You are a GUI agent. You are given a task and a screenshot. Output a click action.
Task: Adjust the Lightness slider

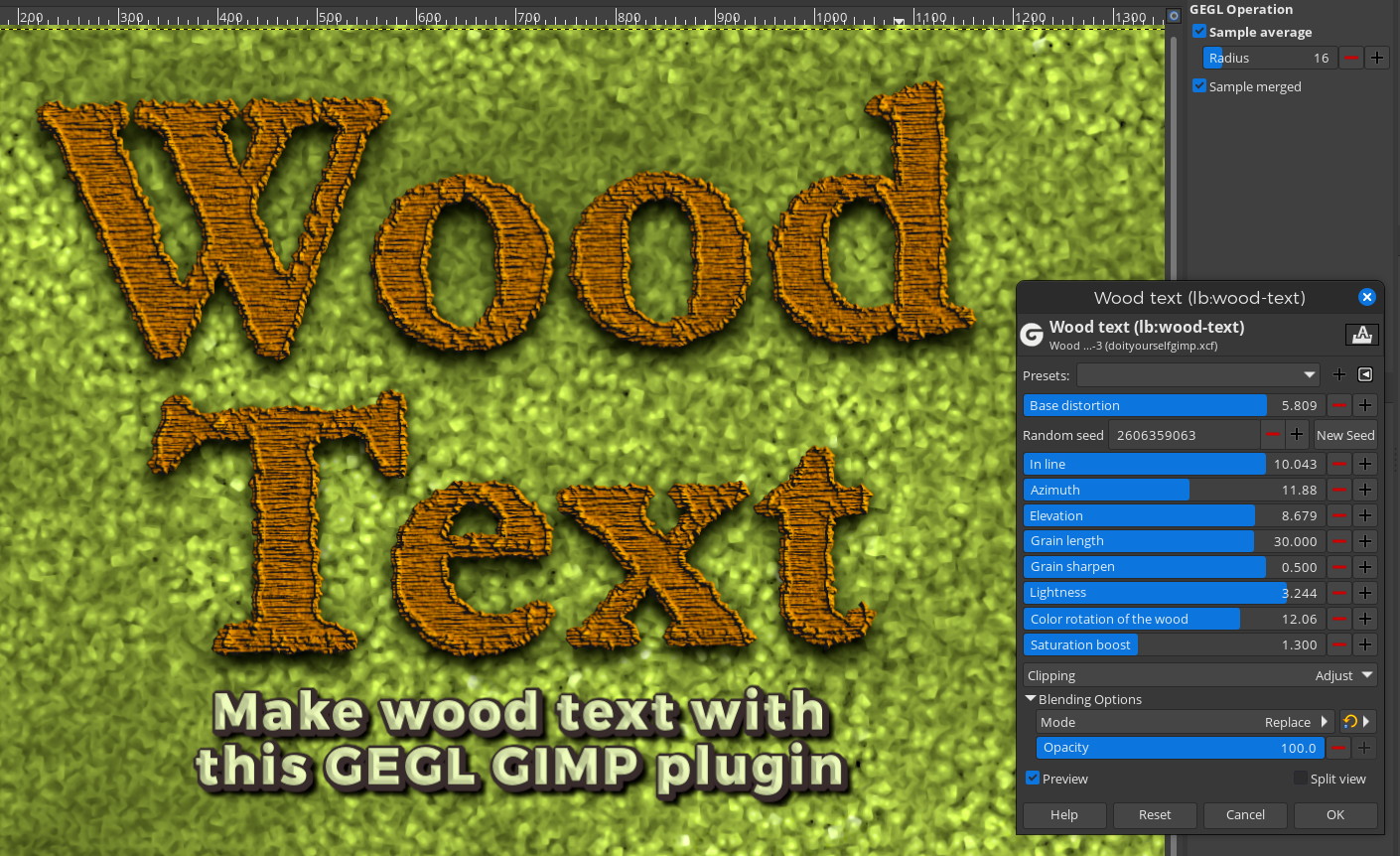1175,593
